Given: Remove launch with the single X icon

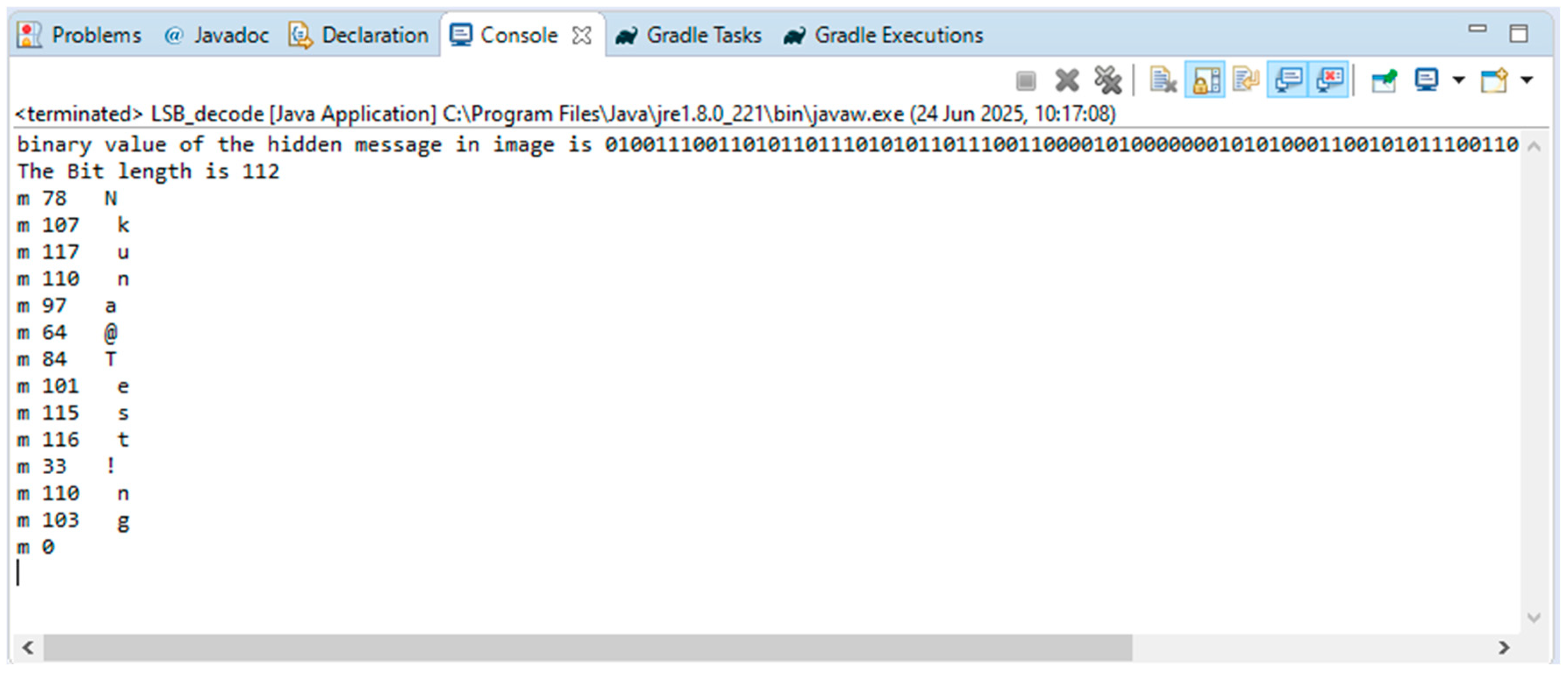Looking at the screenshot, I should pyautogui.click(x=1066, y=80).
